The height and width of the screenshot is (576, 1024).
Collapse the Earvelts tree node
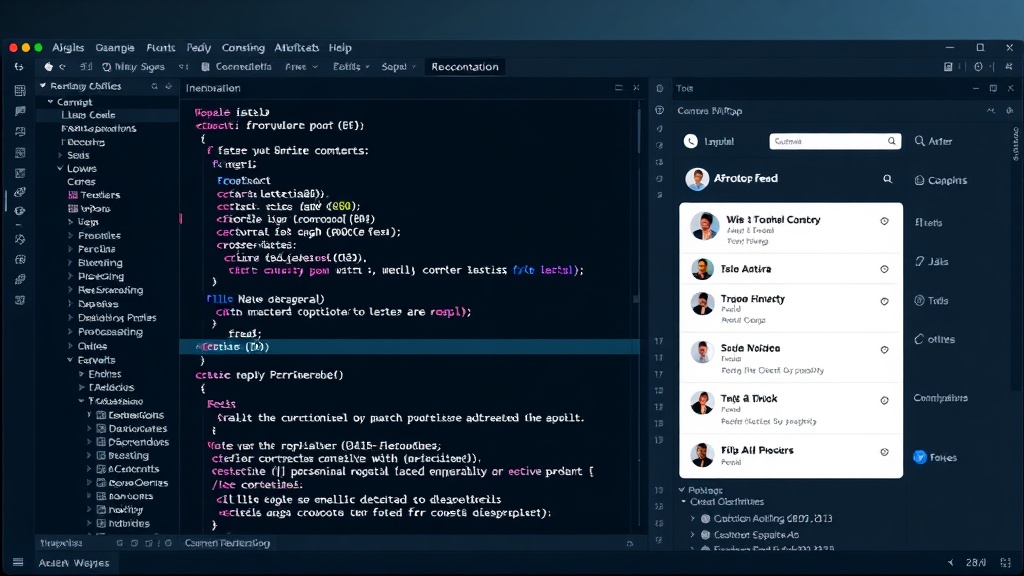coord(71,360)
